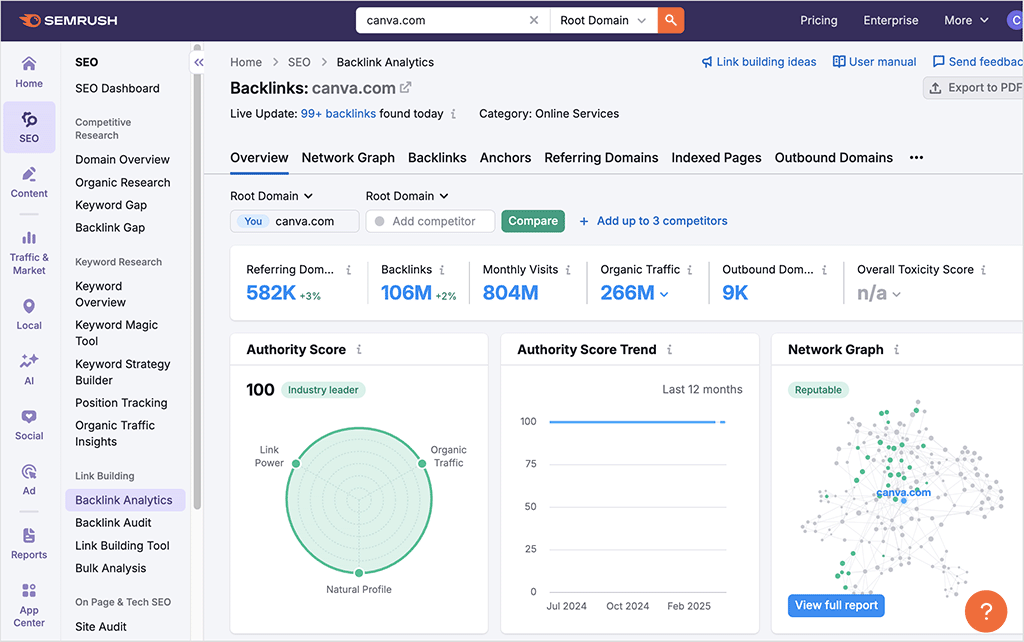Image resolution: width=1024 pixels, height=642 pixels.
Task: Open the Root Domain search scope dropdown
Action: 603,20
